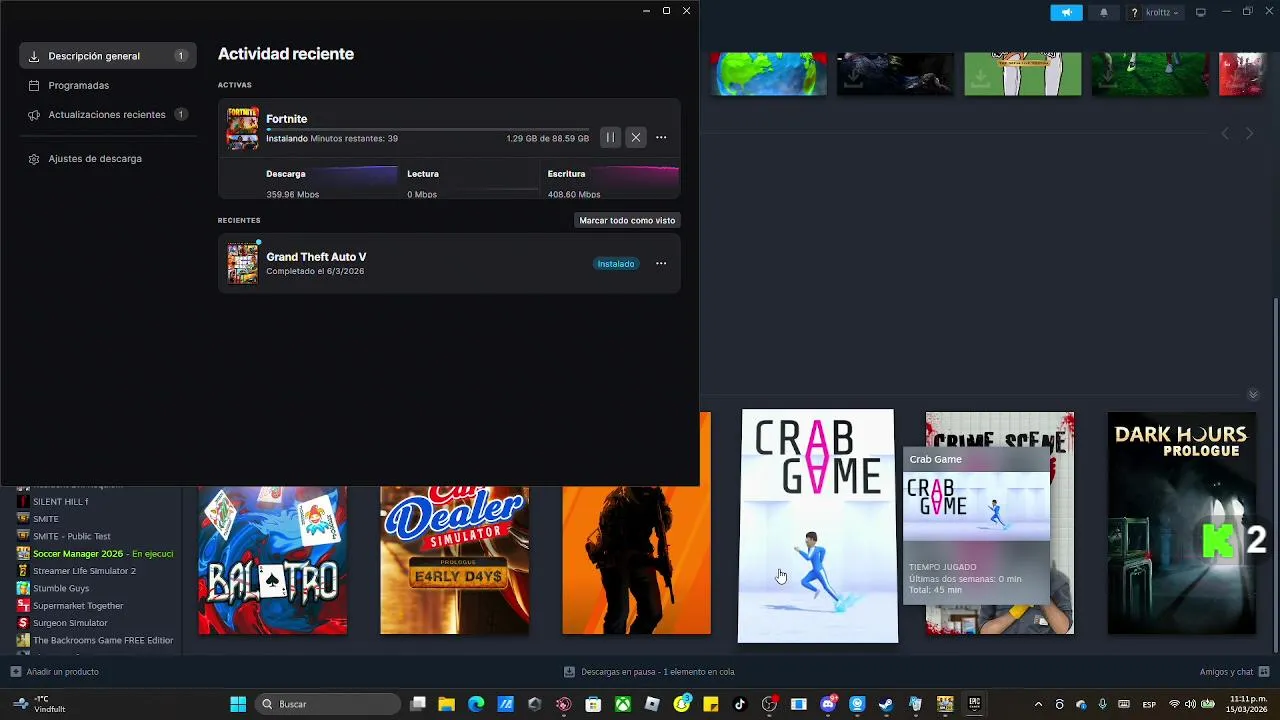
Task: Click the Fortnite game thumbnail
Action: pyautogui.click(x=242, y=128)
